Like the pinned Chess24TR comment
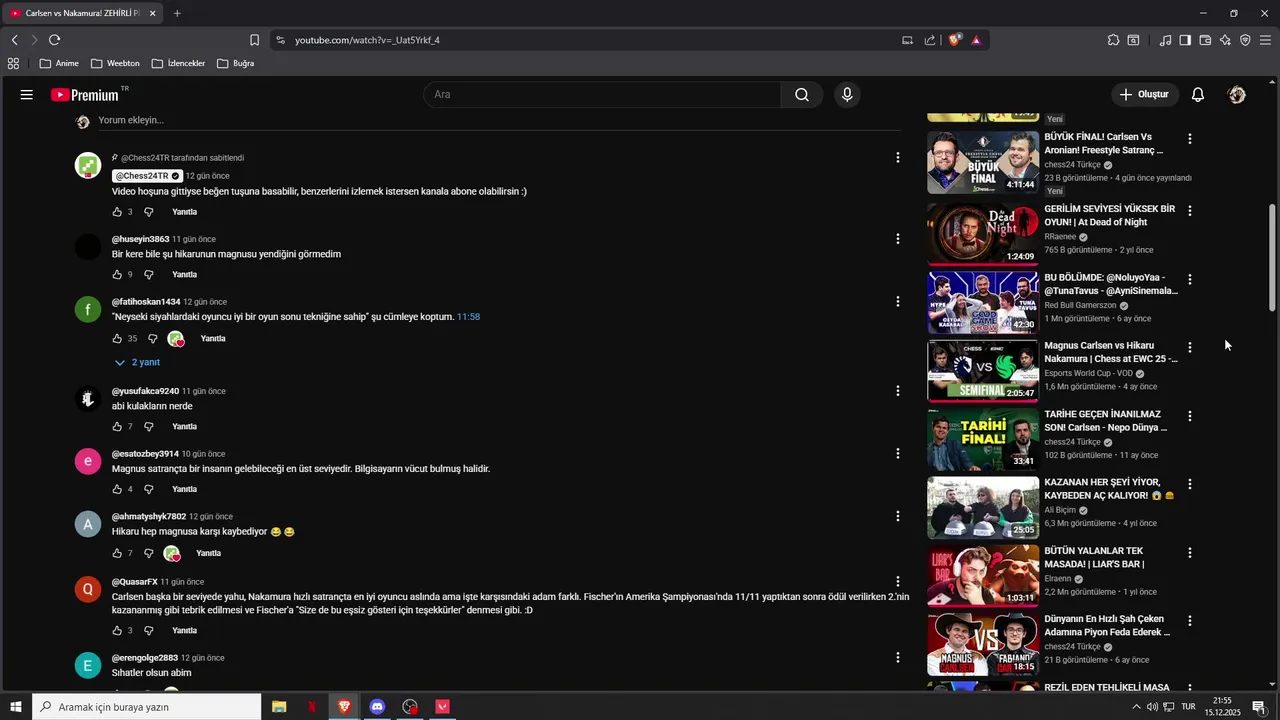 117,212
